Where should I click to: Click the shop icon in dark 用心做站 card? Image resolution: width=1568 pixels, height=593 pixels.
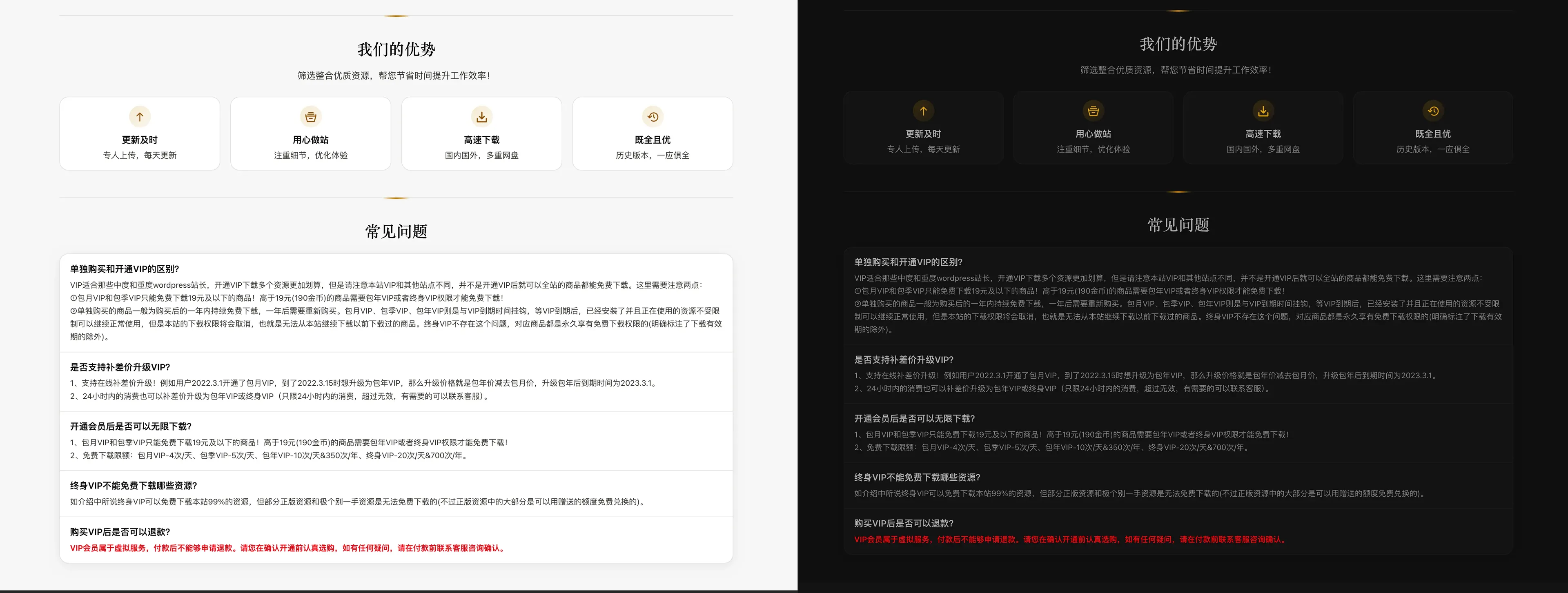[1093, 111]
